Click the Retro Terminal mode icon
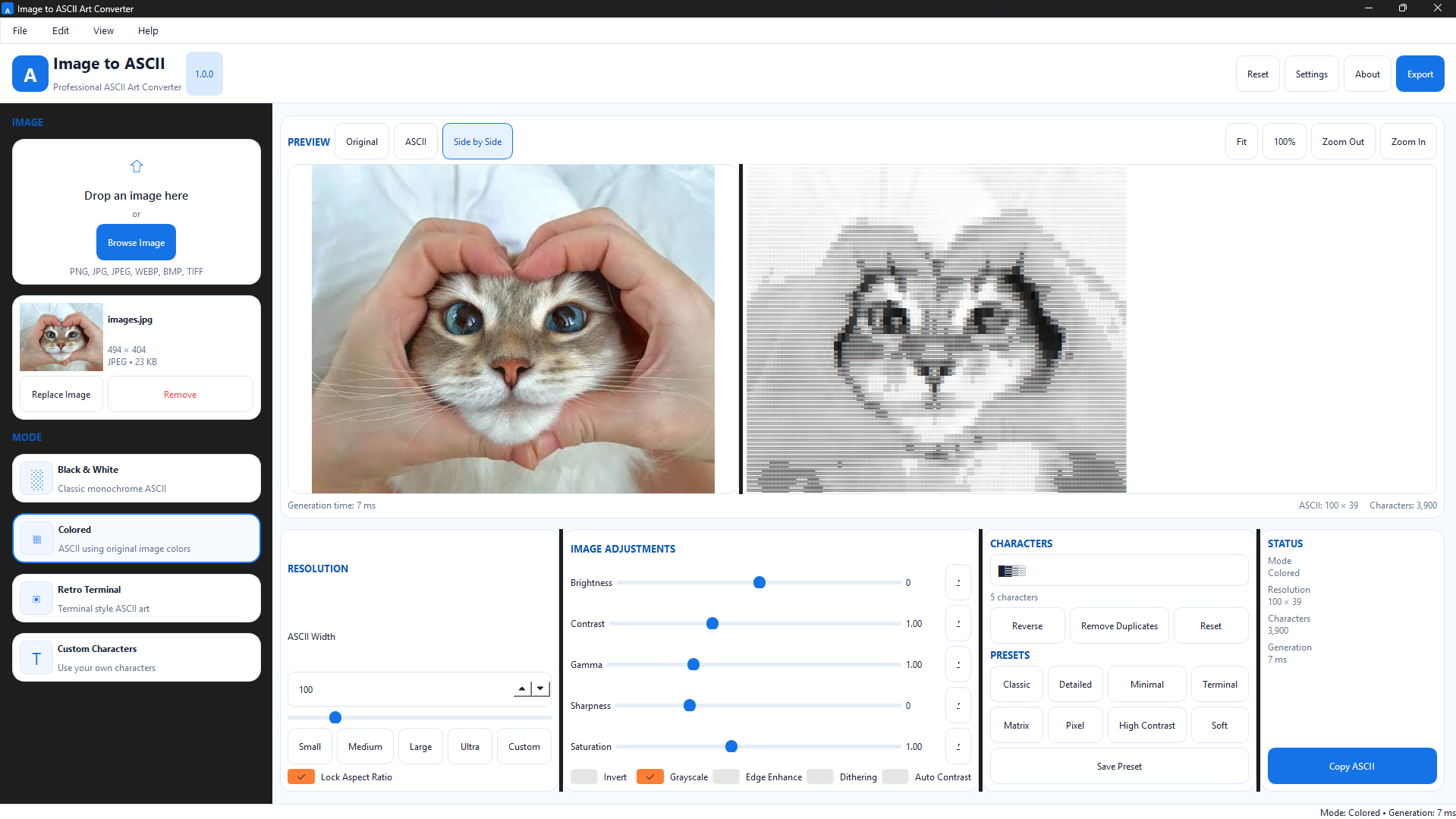 [x=36, y=599]
